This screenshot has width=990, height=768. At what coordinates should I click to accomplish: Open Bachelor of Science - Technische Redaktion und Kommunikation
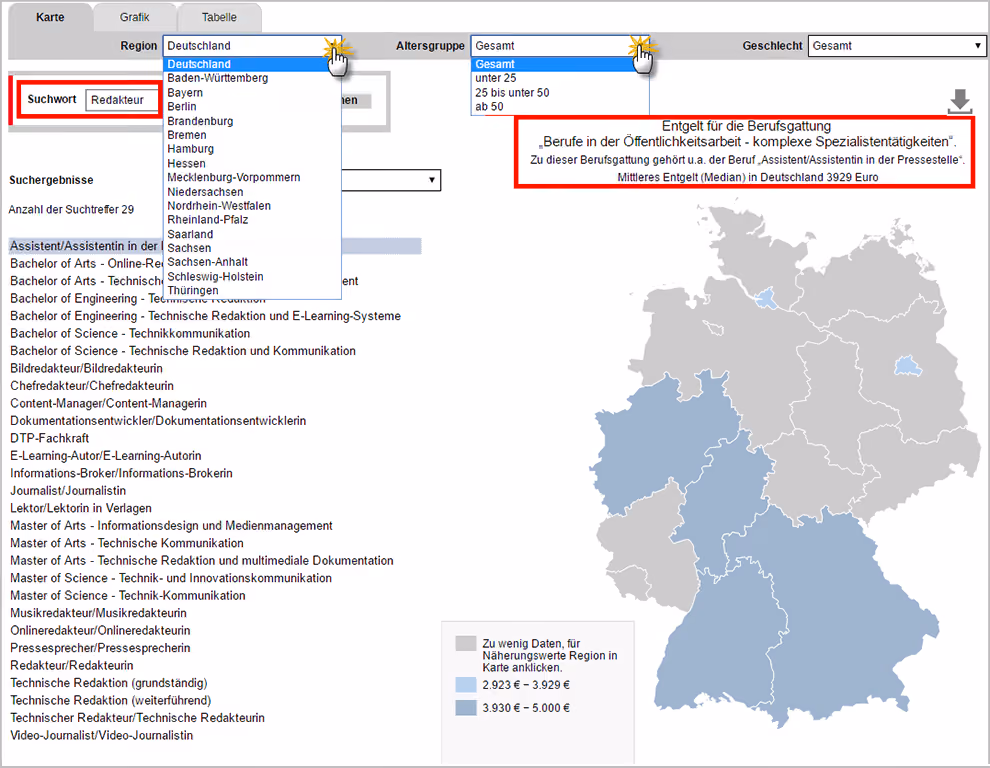tap(183, 351)
